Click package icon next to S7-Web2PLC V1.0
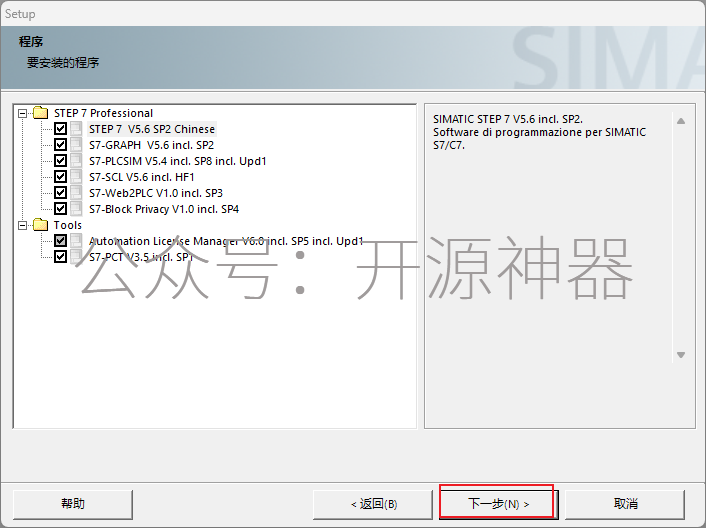 click(x=76, y=193)
